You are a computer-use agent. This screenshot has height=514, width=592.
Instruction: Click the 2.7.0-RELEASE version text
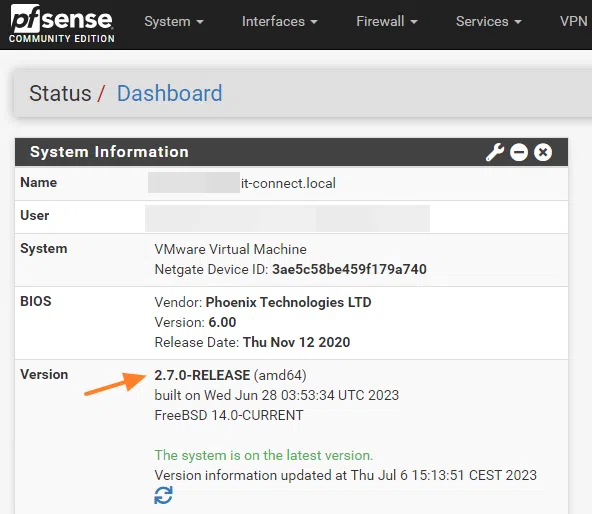coord(202,375)
